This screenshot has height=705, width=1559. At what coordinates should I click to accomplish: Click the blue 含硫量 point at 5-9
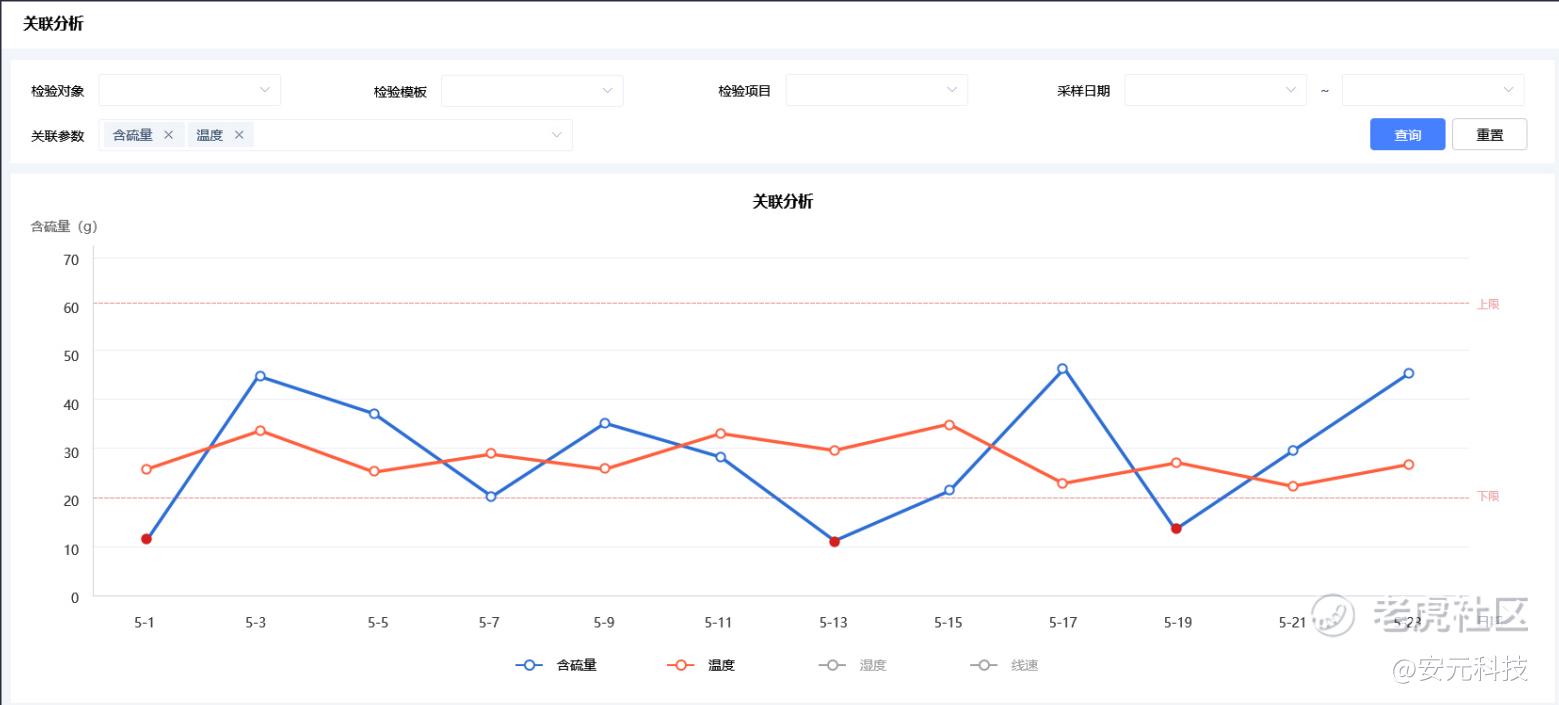(605, 423)
